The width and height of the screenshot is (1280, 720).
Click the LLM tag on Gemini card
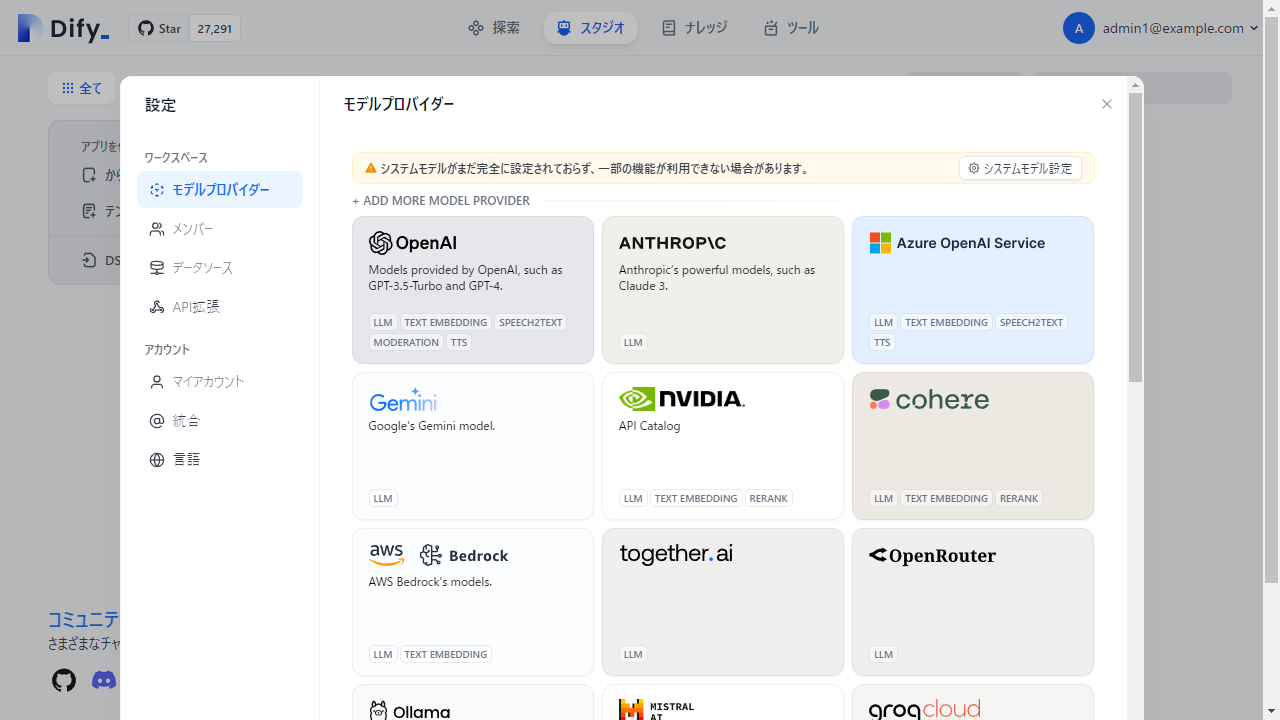[x=383, y=498]
